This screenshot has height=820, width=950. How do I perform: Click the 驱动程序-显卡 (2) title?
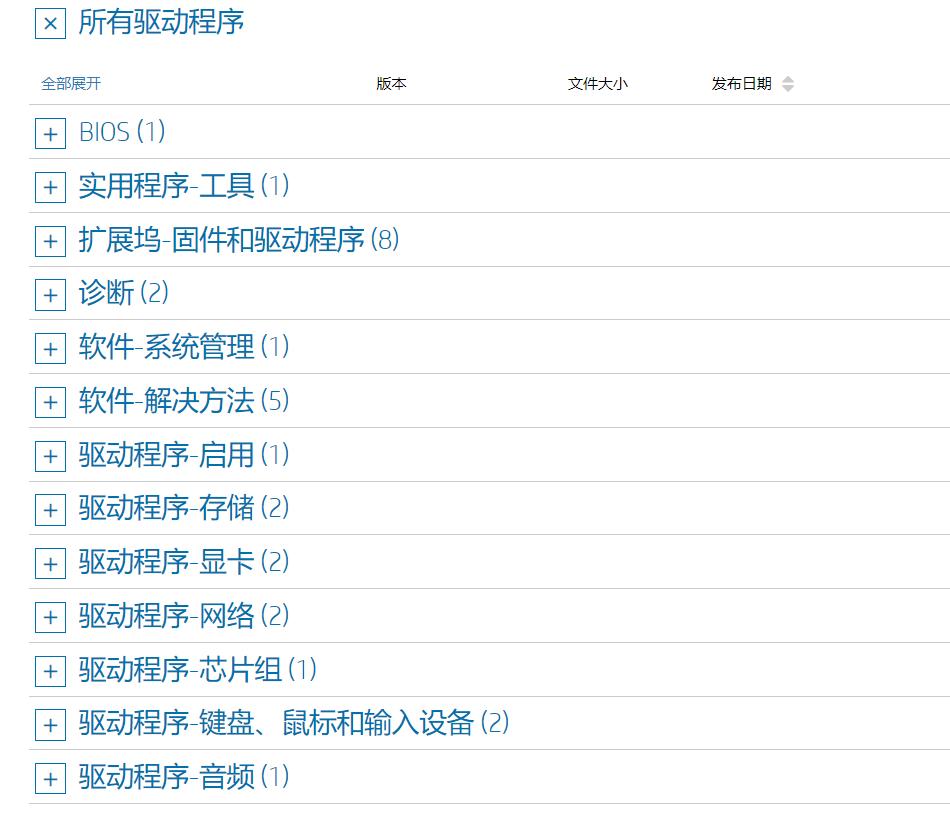tap(184, 562)
